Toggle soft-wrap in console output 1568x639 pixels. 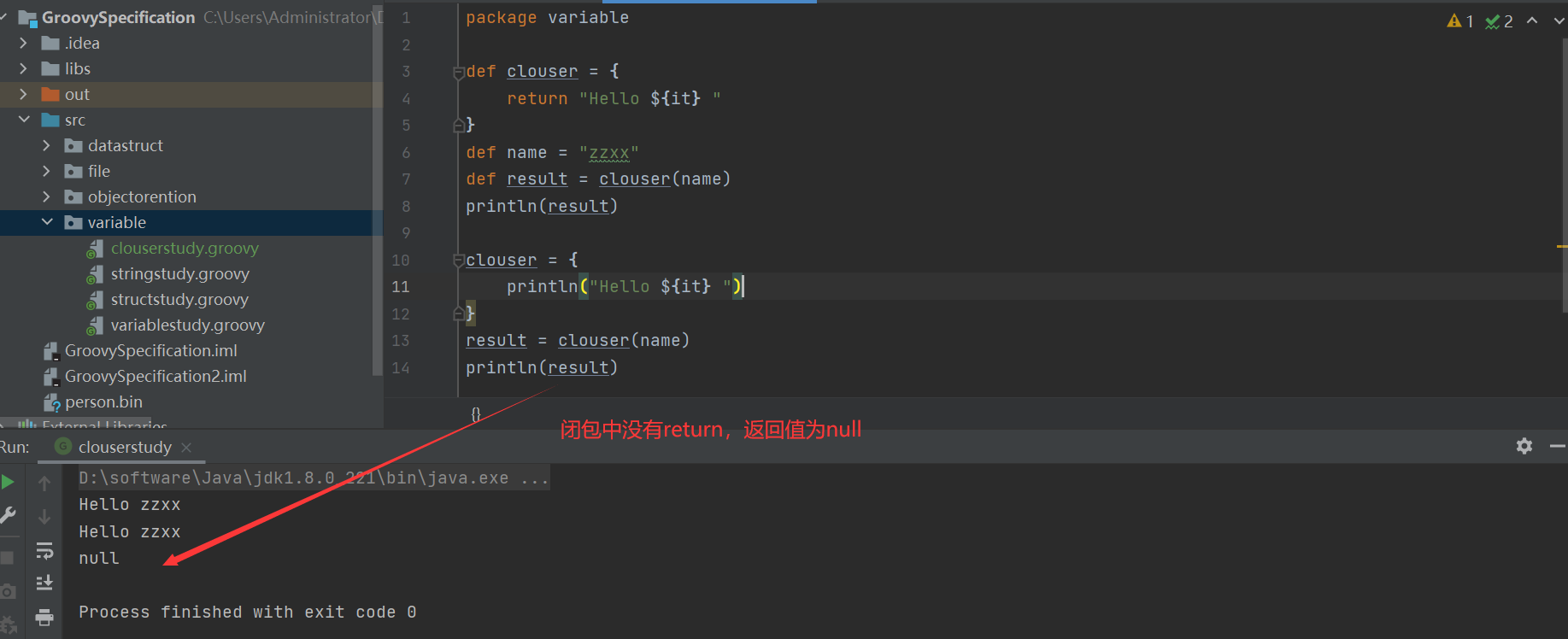44,551
